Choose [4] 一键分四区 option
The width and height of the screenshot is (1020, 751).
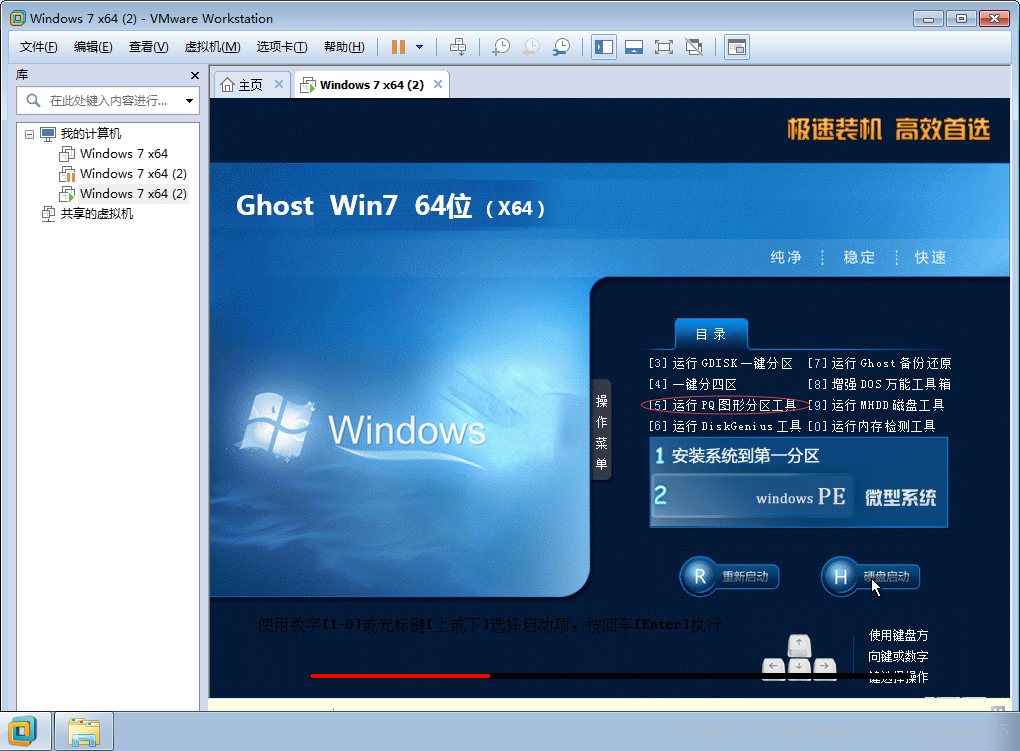(693, 384)
